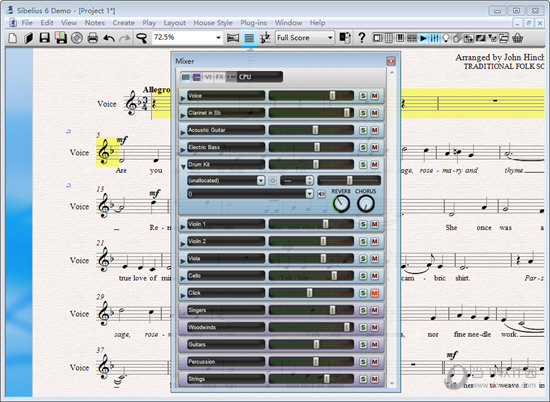The height and width of the screenshot is (402, 550).
Task: Open the File menu
Action: [27, 23]
